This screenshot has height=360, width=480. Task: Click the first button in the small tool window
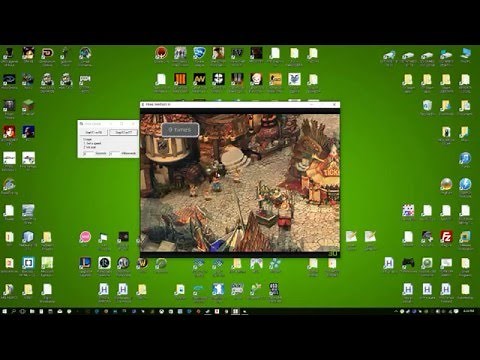(x=94, y=132)
